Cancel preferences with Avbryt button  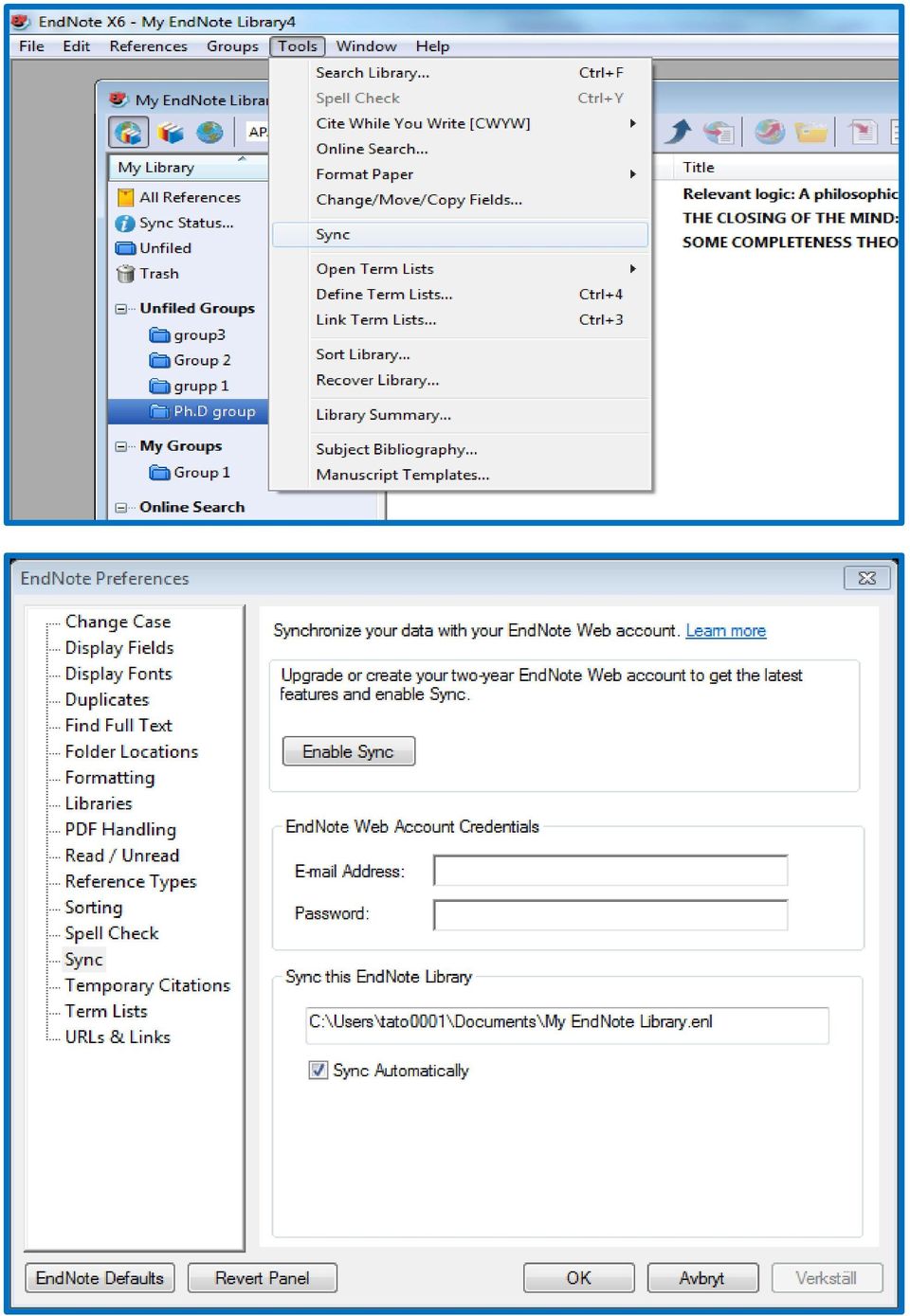tap(702, 1278)
